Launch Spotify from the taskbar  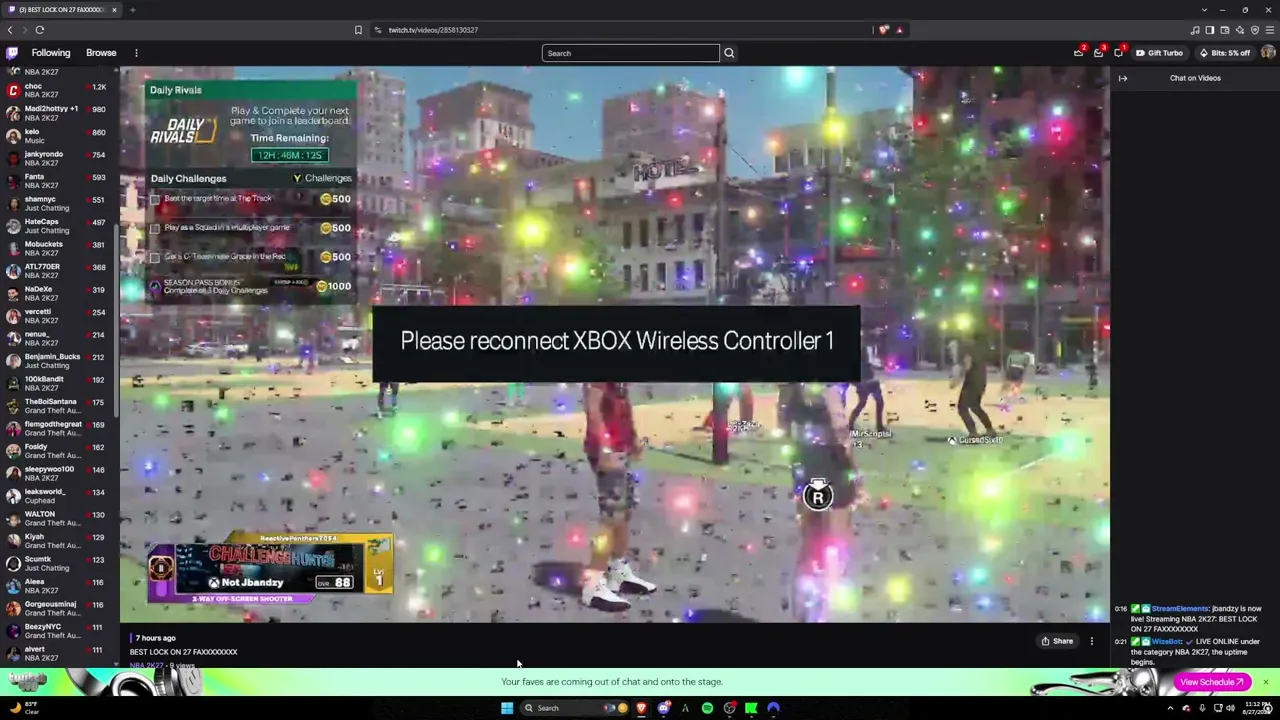click(x=707, y=708)
